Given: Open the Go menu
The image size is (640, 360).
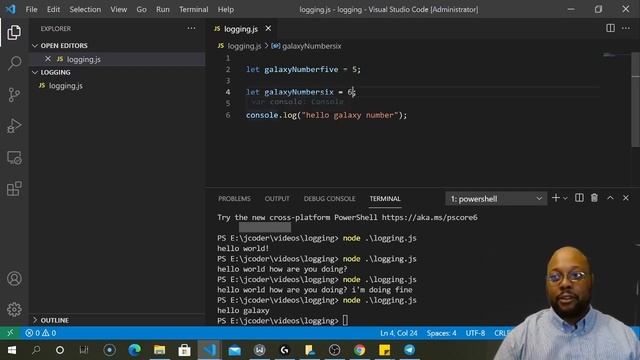Looking at the screenshot, I should (141, 9).
